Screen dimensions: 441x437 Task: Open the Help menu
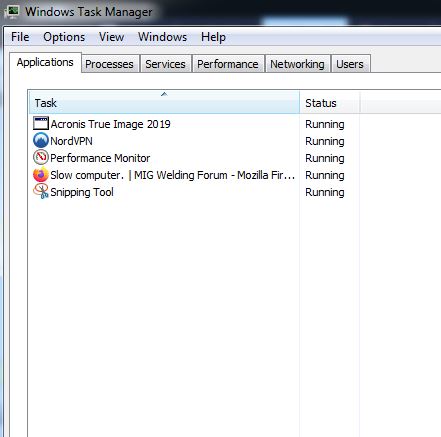[213, 37]
